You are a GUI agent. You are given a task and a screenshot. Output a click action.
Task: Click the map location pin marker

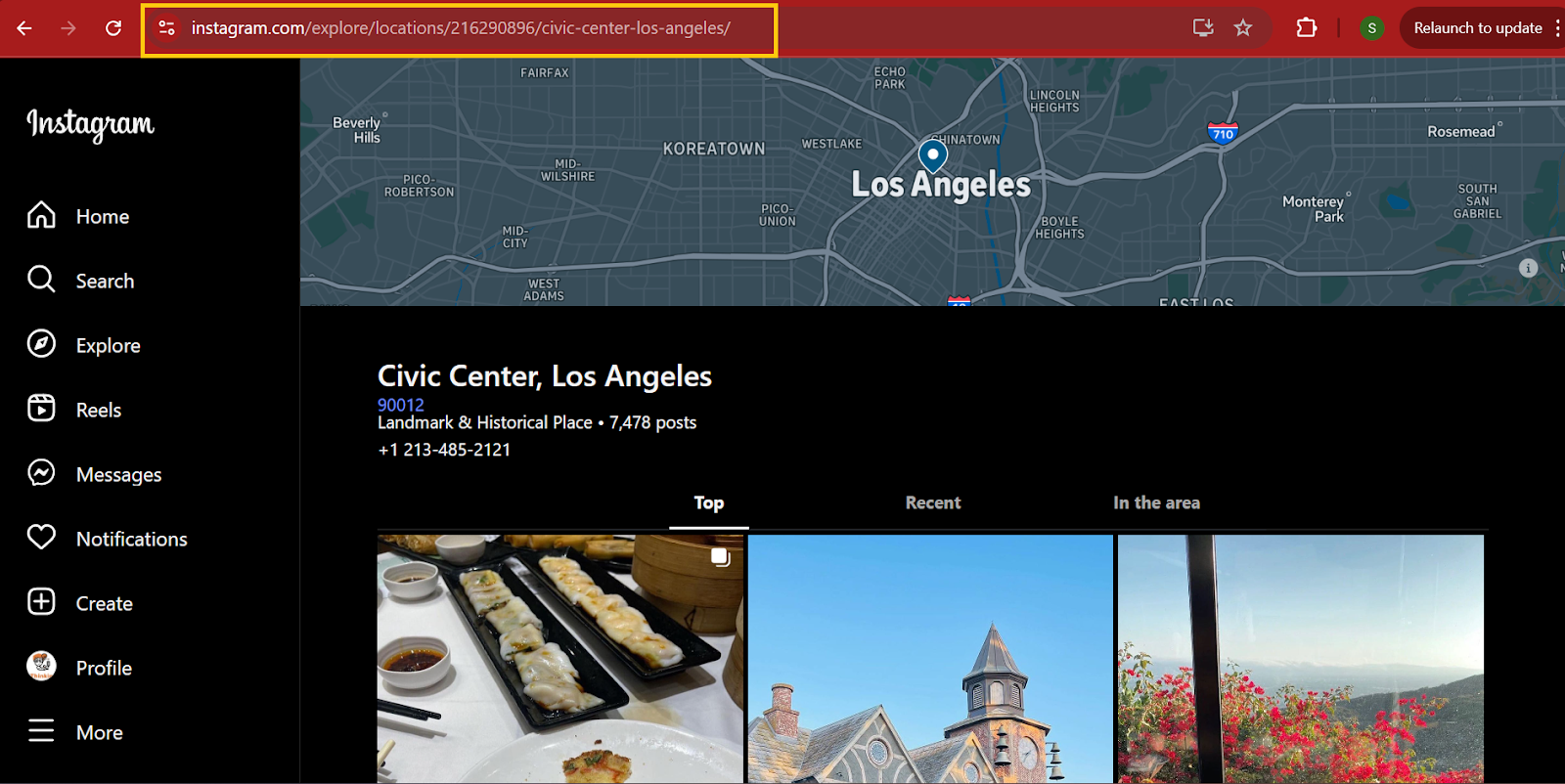point(933,156)
